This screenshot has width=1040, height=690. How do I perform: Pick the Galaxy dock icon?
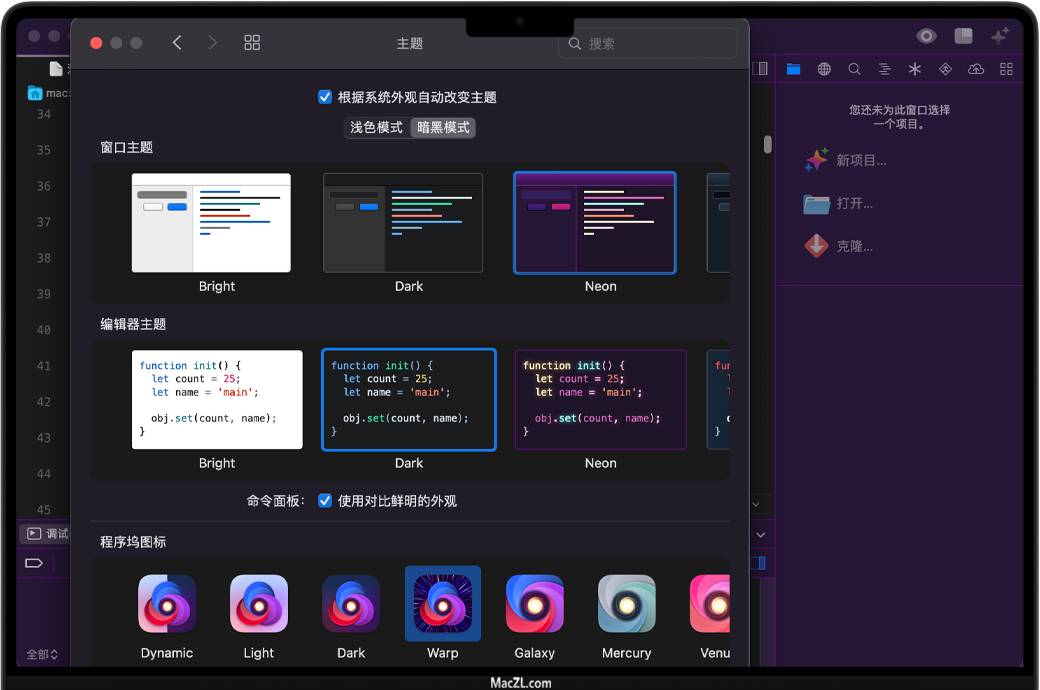tap(535, 604)
